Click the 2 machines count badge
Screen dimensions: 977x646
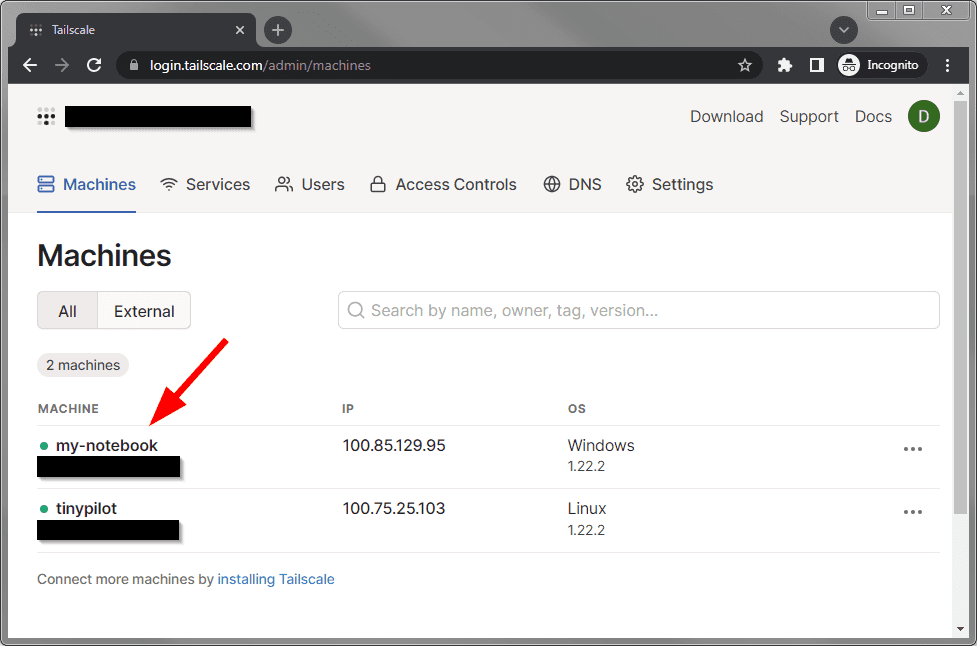(x=83, y=365)
